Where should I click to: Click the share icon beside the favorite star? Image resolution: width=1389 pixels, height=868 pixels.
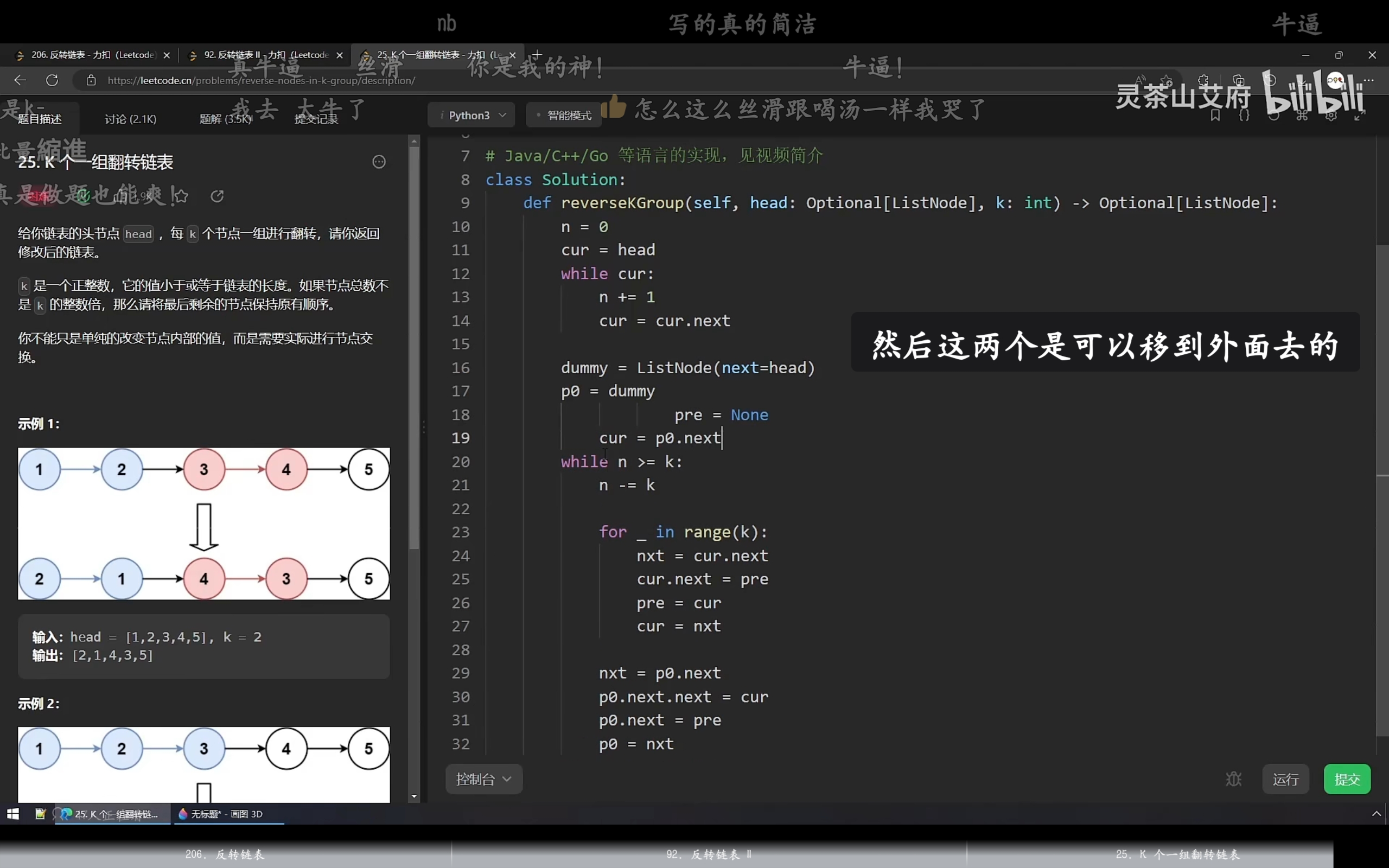pyautogui.click(x=217, y=196)
